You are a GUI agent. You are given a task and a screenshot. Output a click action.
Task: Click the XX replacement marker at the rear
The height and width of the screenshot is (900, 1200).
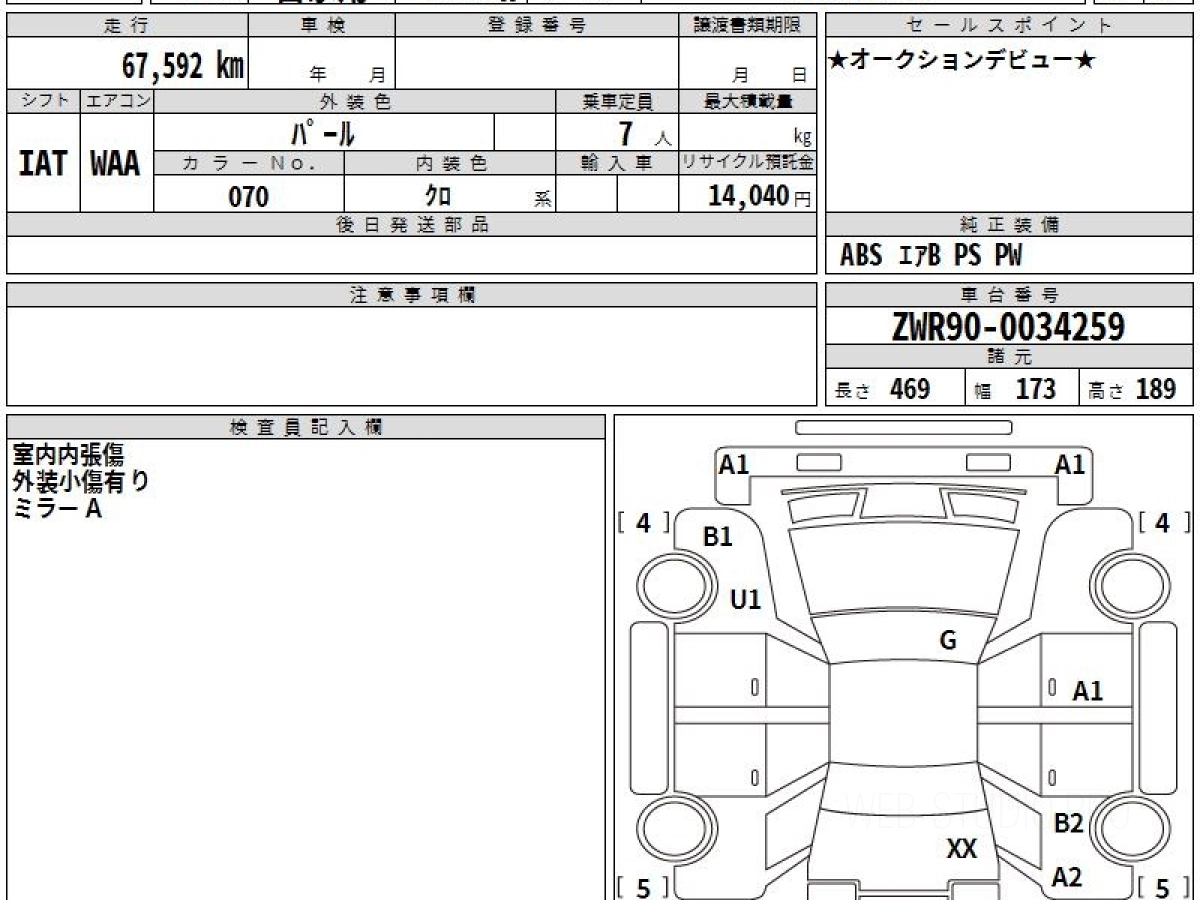(962, 849)
